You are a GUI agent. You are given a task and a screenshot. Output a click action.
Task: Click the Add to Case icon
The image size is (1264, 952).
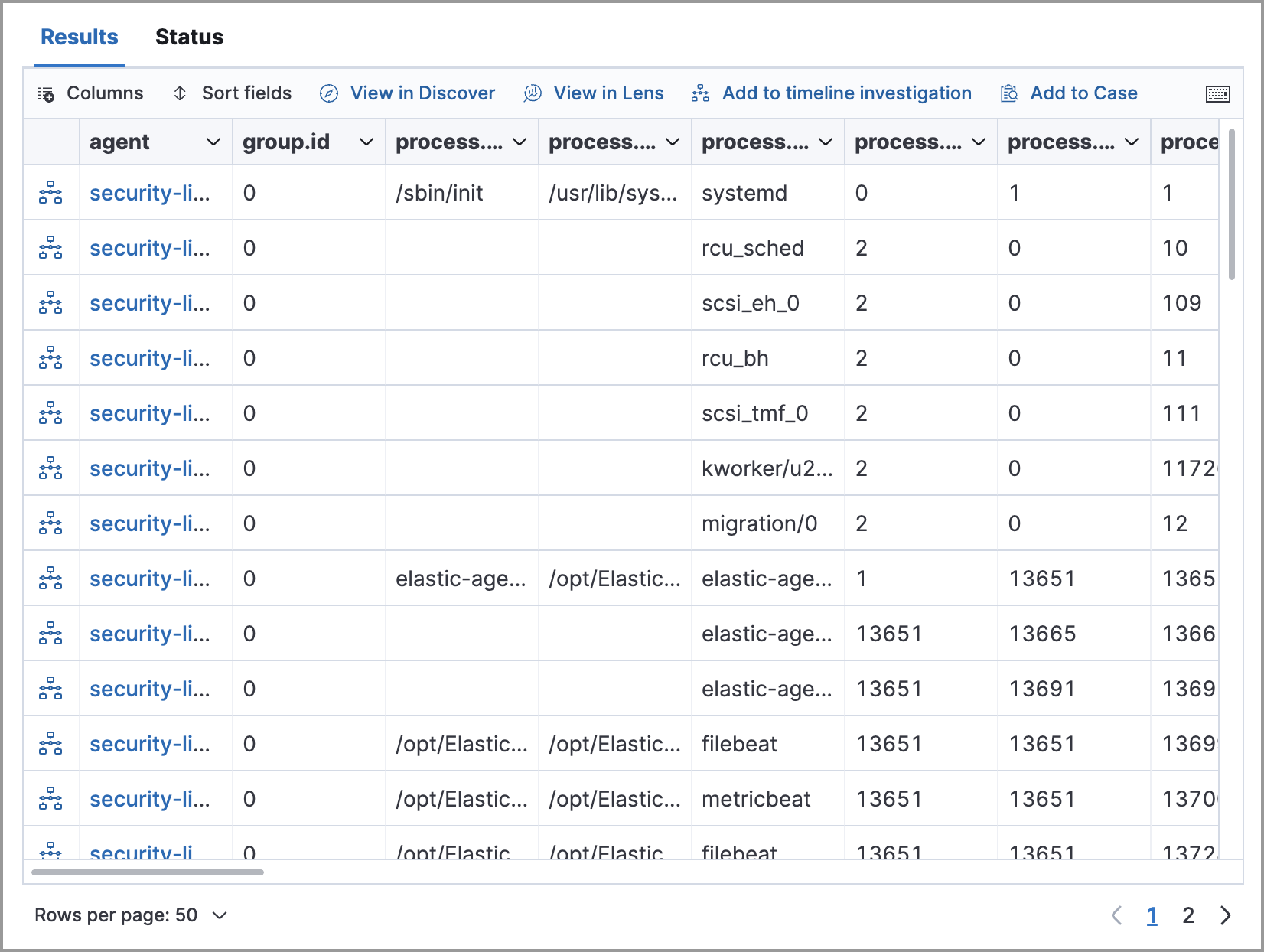coord(1008,93)
